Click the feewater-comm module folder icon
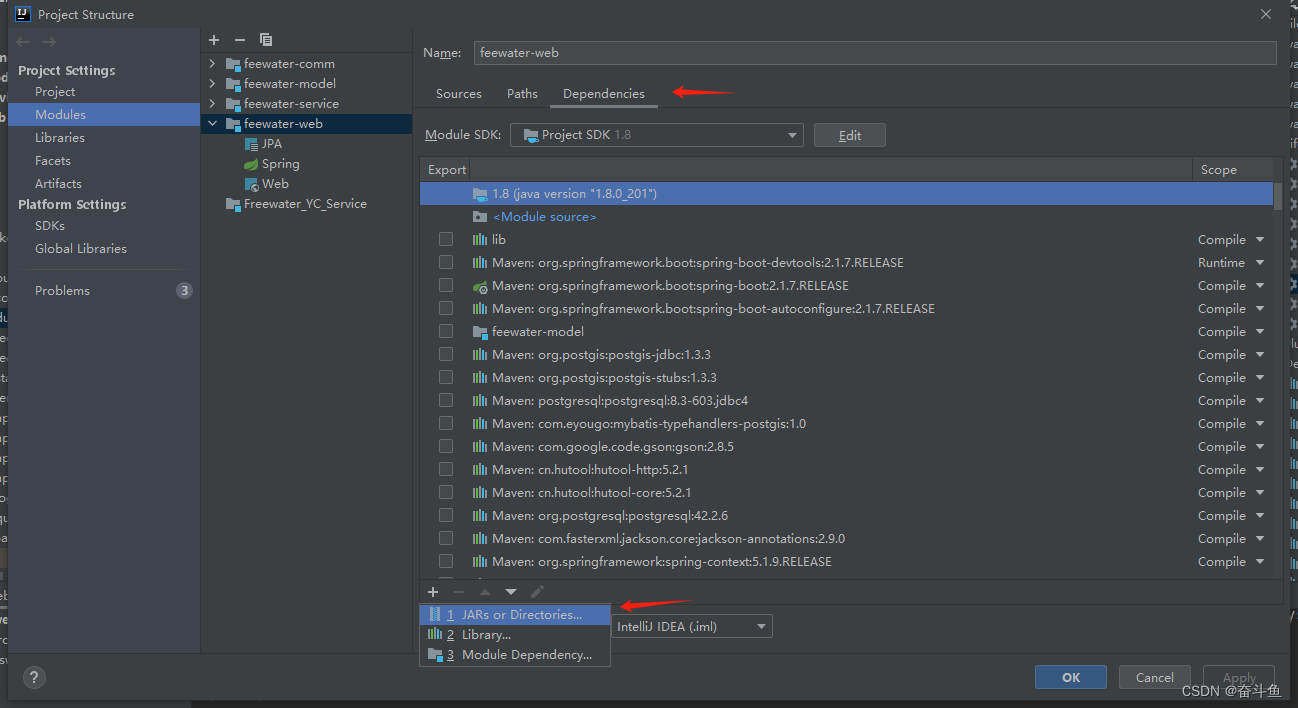Viewport: 1298px width, 708px height. [x=234, y=64]
